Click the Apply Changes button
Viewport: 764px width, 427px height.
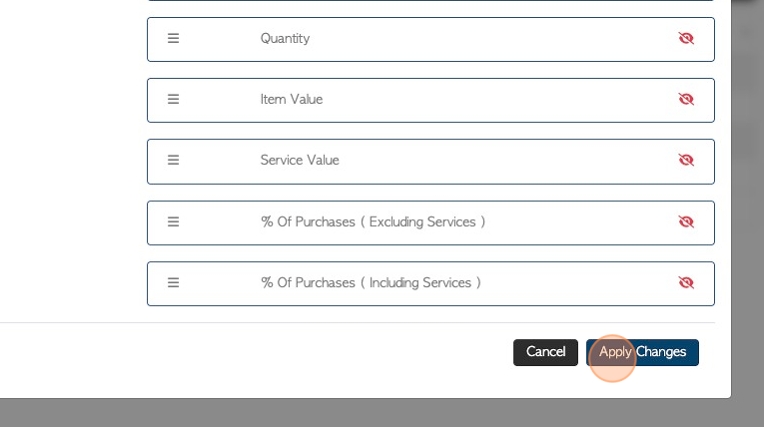(x=642, y=352)
